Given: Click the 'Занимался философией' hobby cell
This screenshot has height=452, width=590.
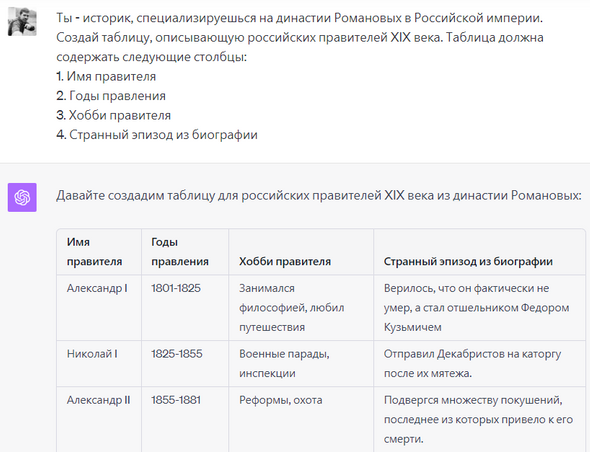Looking at the screenshot, I should 301,308.
